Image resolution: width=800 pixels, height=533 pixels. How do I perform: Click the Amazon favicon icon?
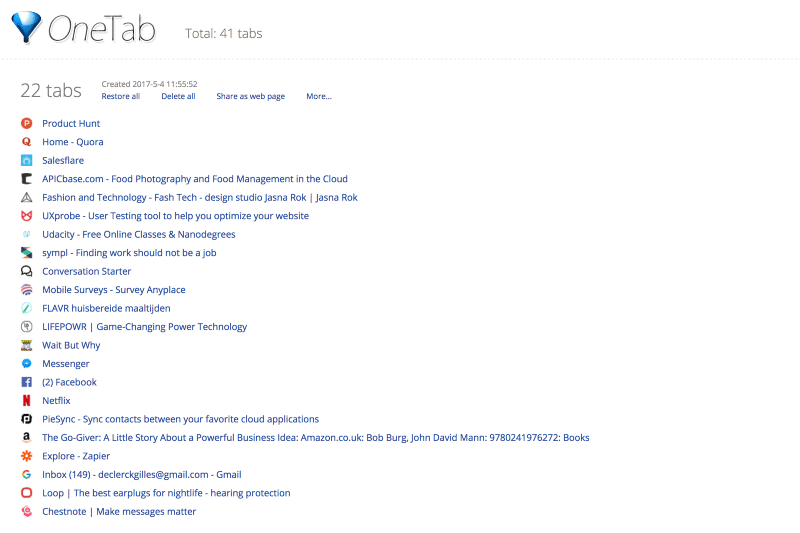[x=27, y=438]
